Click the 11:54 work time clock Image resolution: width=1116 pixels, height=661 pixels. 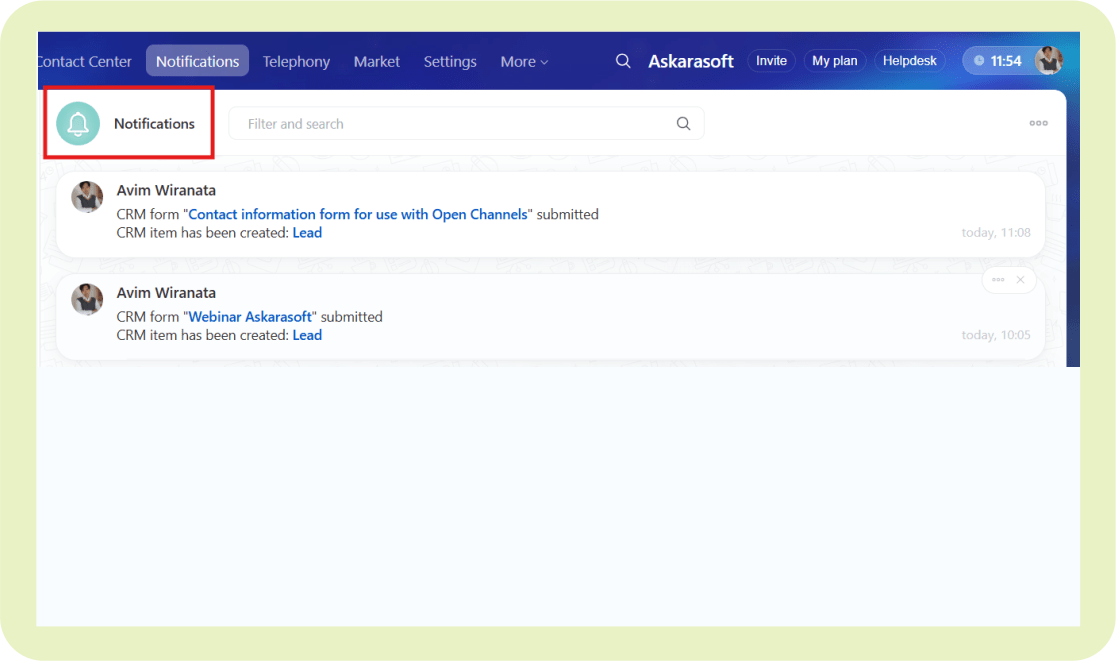998,61
